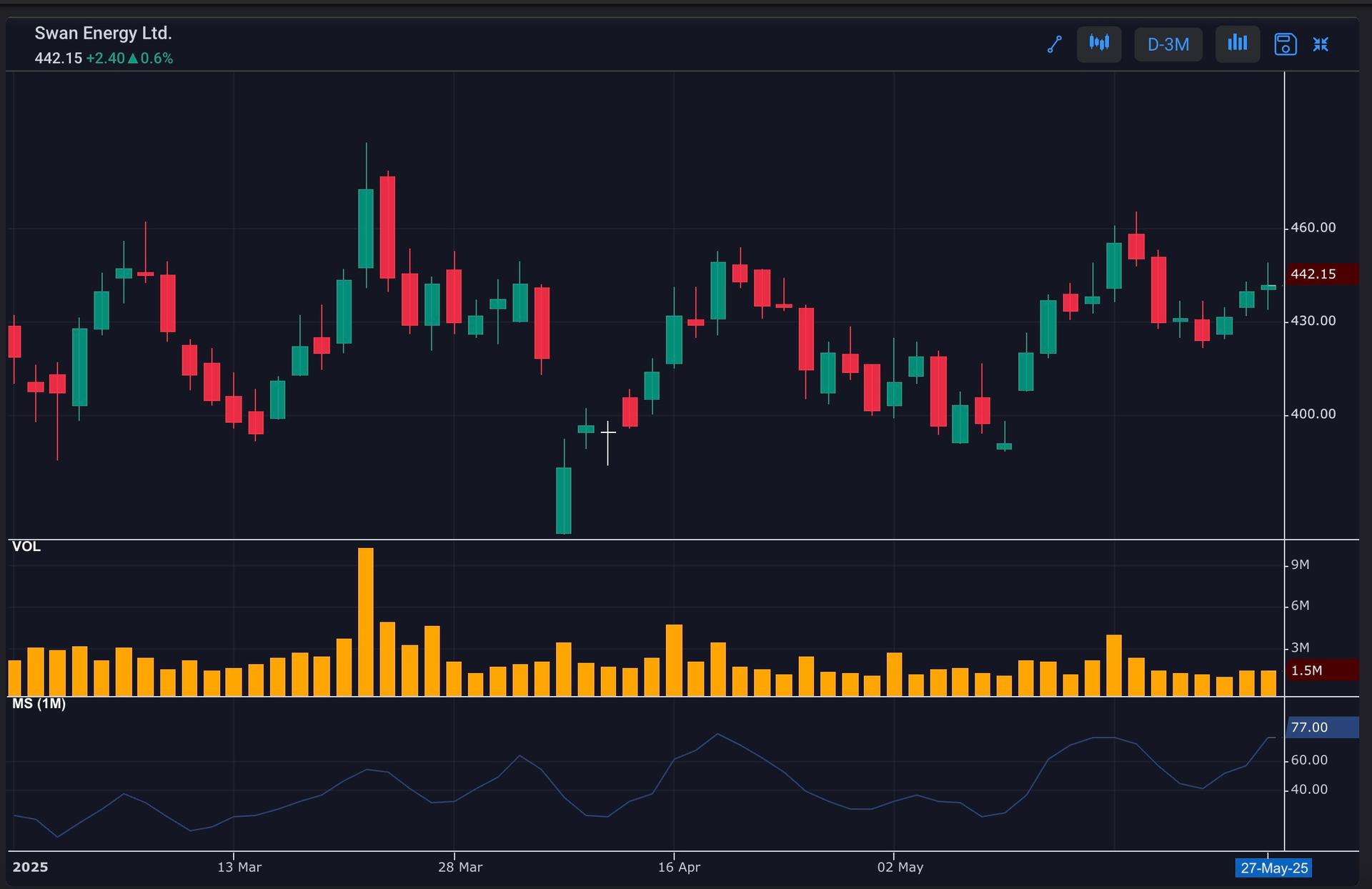Image resolution: width=1372 pixels, height=889 pixels.
Task: Click the save chart icon
Action: pyautogui.click(x=1286, y=44)
